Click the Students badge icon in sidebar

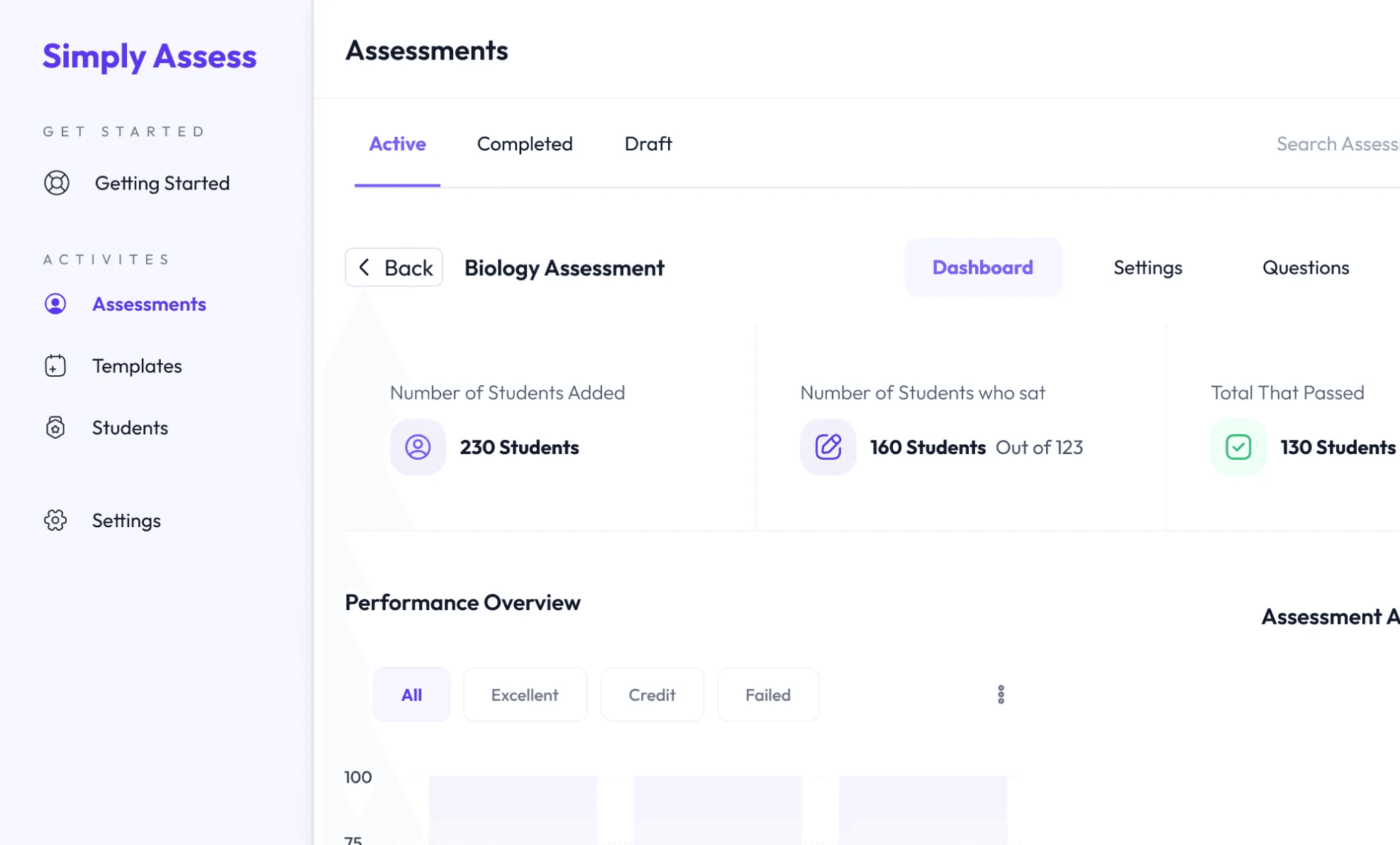coord(55,427)
